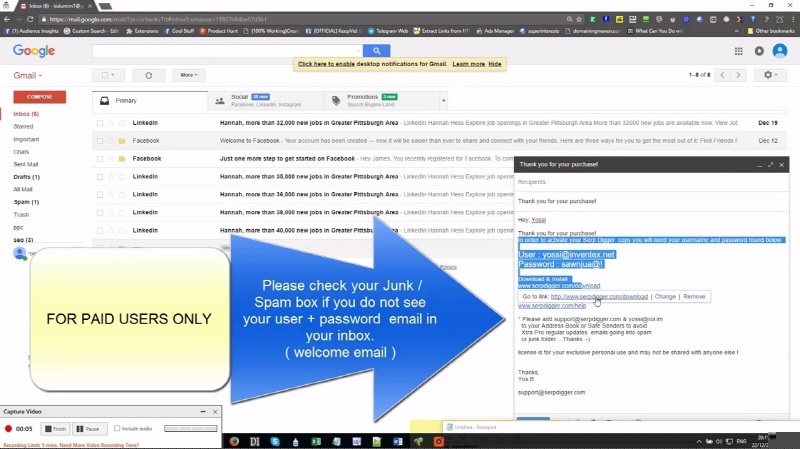The image size is (800, 449).
Task: Open the Google notifications bell
Action: click(759, 51)
